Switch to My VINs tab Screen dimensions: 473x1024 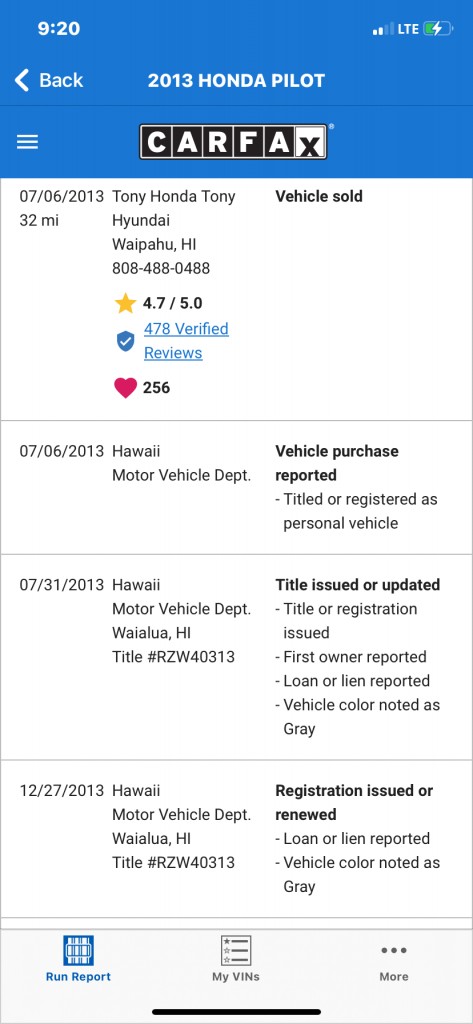[x=236, y=959]
